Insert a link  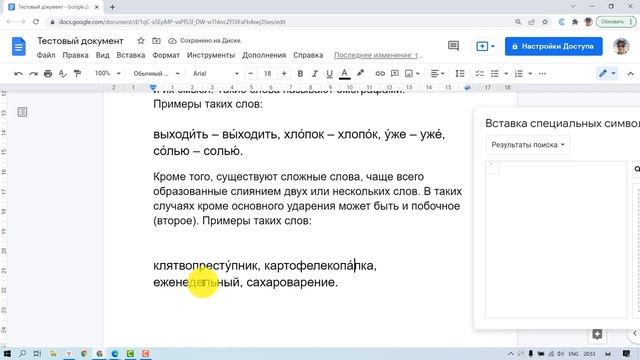click(x=380, y=73)
